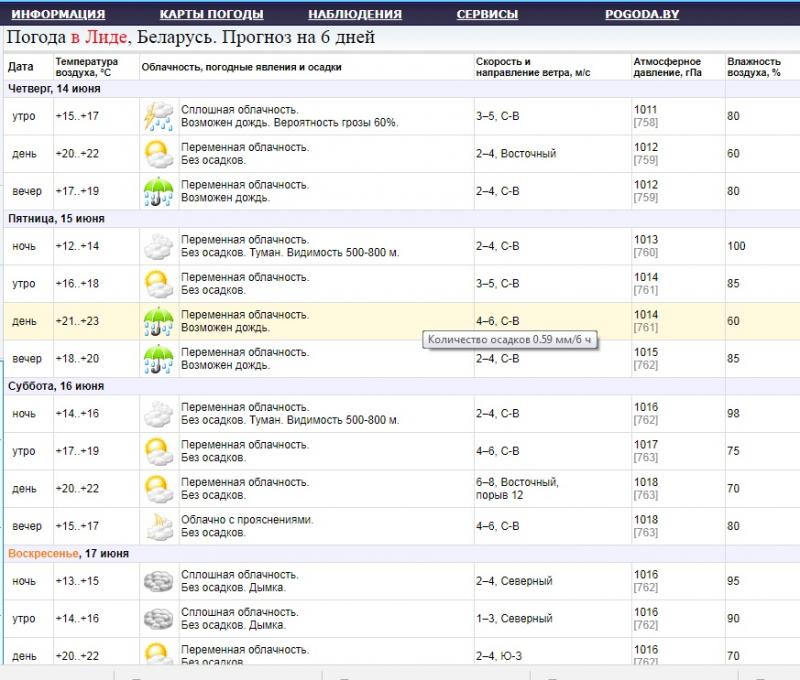Click the orange Воскресенье day heading
The height and width of the screenshot is (680, 800).
click(45, 553)
